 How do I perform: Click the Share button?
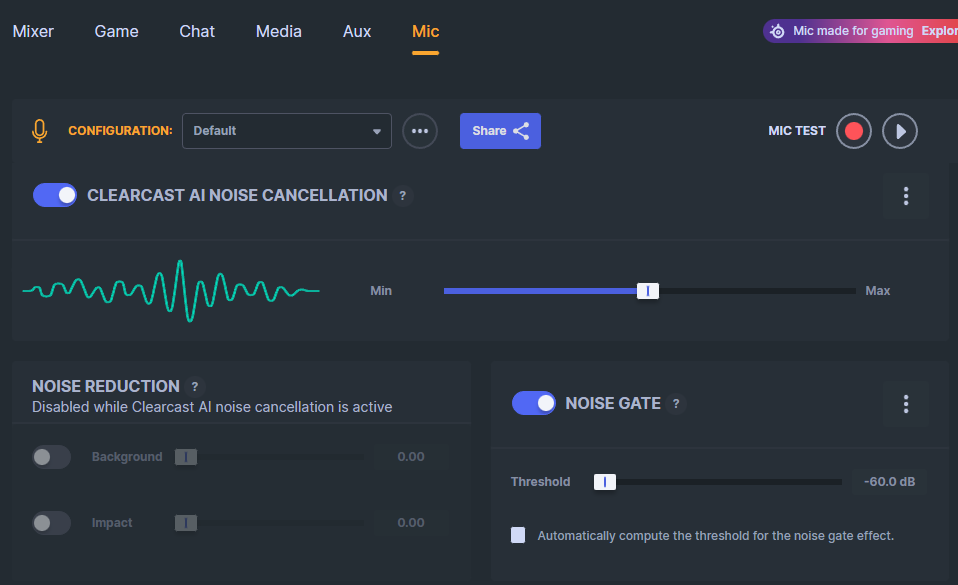pyautogui.click(x=500, y=131)
